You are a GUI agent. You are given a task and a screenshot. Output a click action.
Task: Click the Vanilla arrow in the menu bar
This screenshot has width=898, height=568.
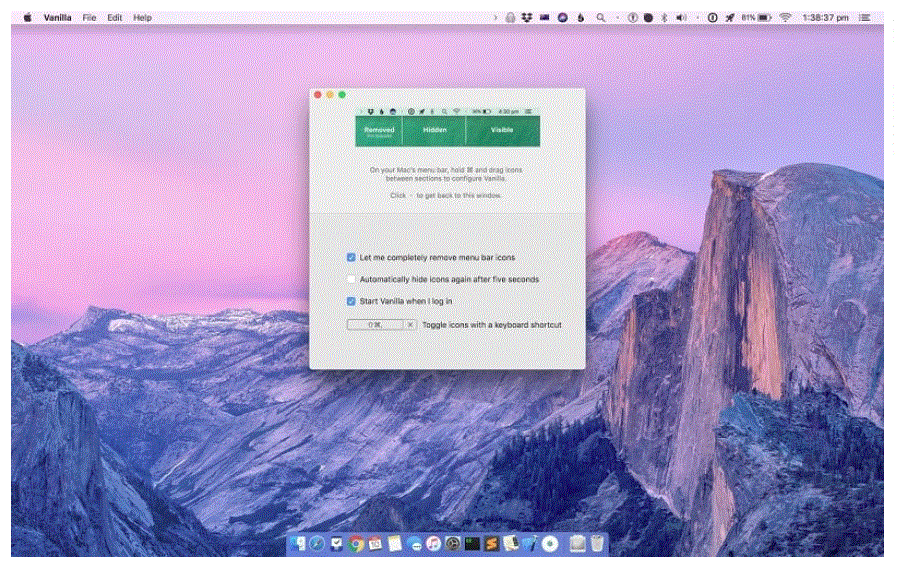(495, 18)
